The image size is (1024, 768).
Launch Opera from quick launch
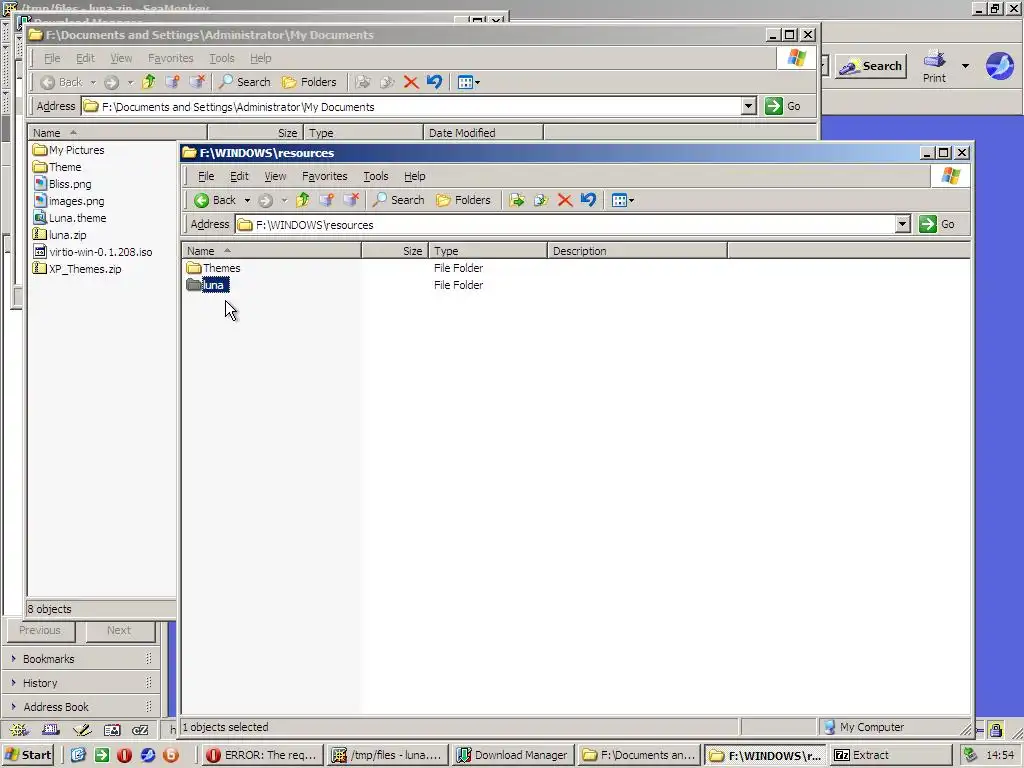(125, 755)
